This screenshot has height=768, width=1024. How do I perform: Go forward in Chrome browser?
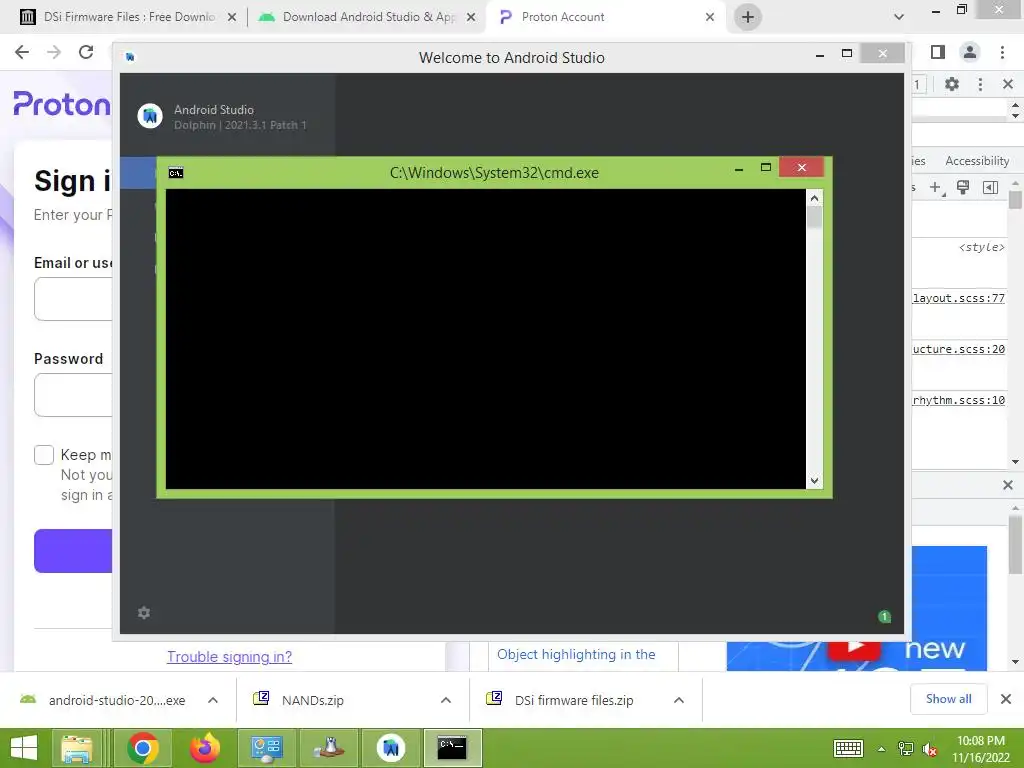[54, 52]
